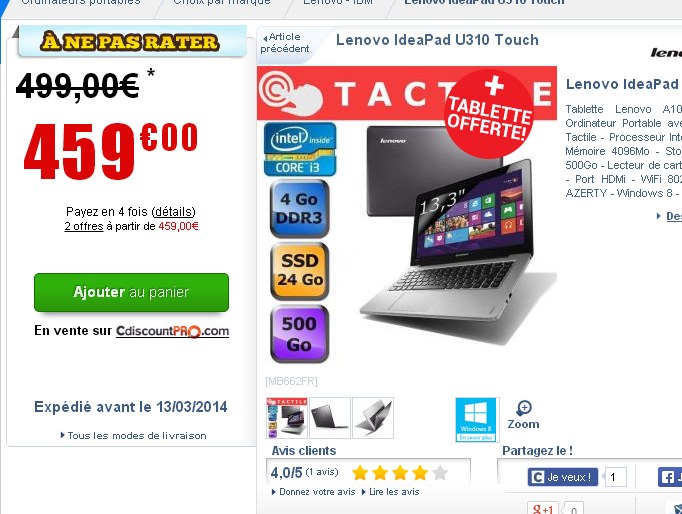Click the Google +1 button
The height and width of the screenshot is (514, 682).
coord(543,509)
